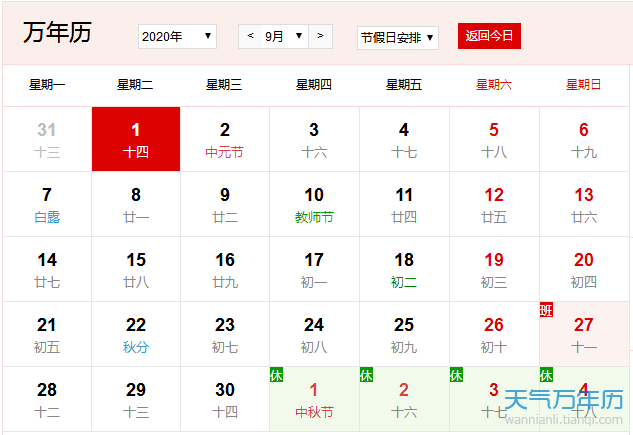Screen dimensions: 633x435
Task: Select September 22 秋分 date
Action: [136, 334]
